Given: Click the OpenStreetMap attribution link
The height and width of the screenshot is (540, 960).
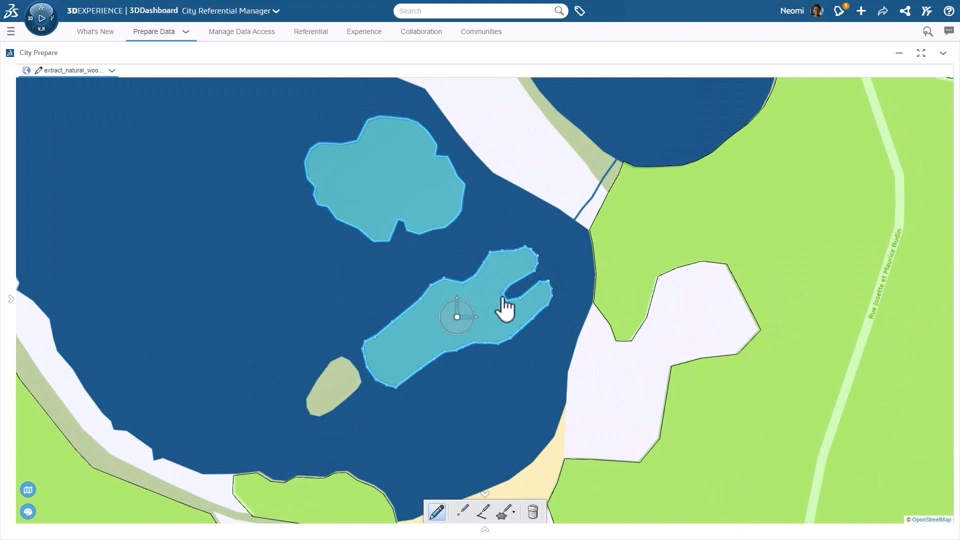Looking at the screenshot, I should pos(929,520).
